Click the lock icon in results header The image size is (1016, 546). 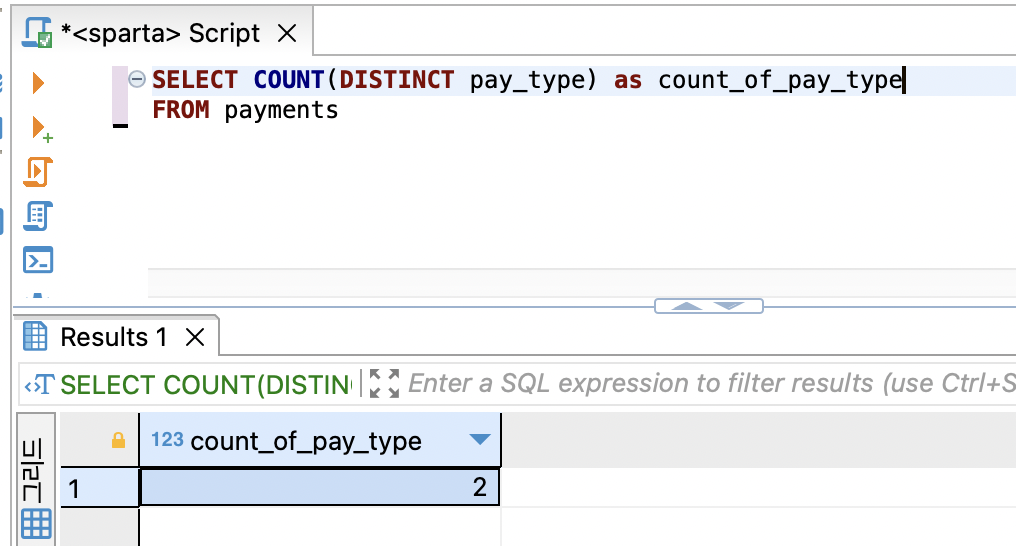(118, 440)
